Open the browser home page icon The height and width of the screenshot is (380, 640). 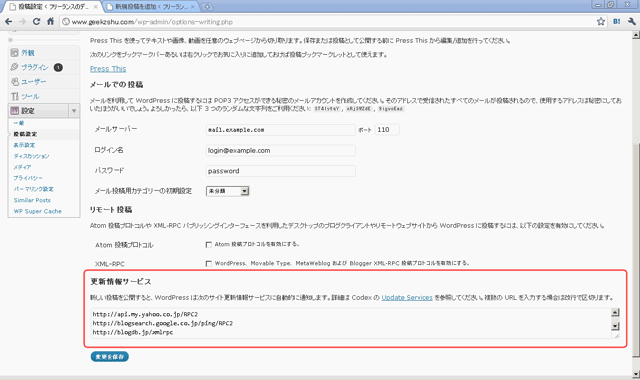[50, 22]
